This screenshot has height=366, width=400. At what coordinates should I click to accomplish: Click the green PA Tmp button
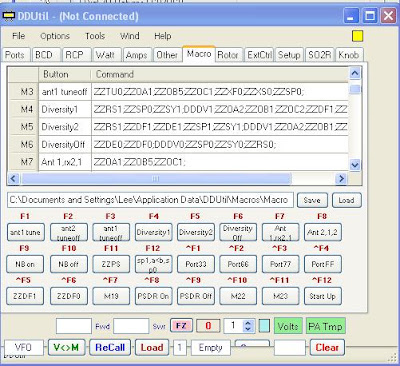click(x=326, y=326)
